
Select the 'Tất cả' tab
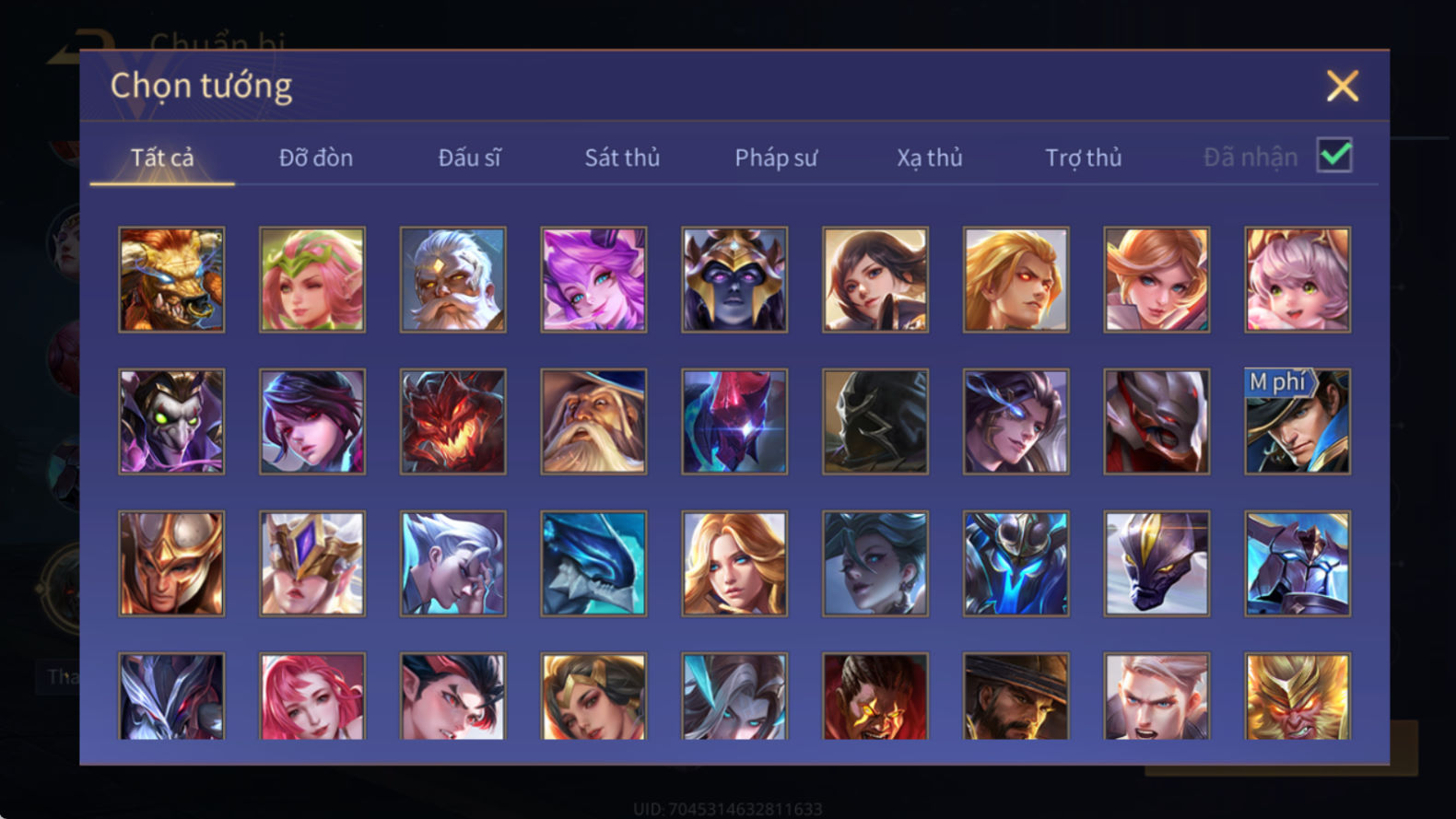[x=162, y=158]
